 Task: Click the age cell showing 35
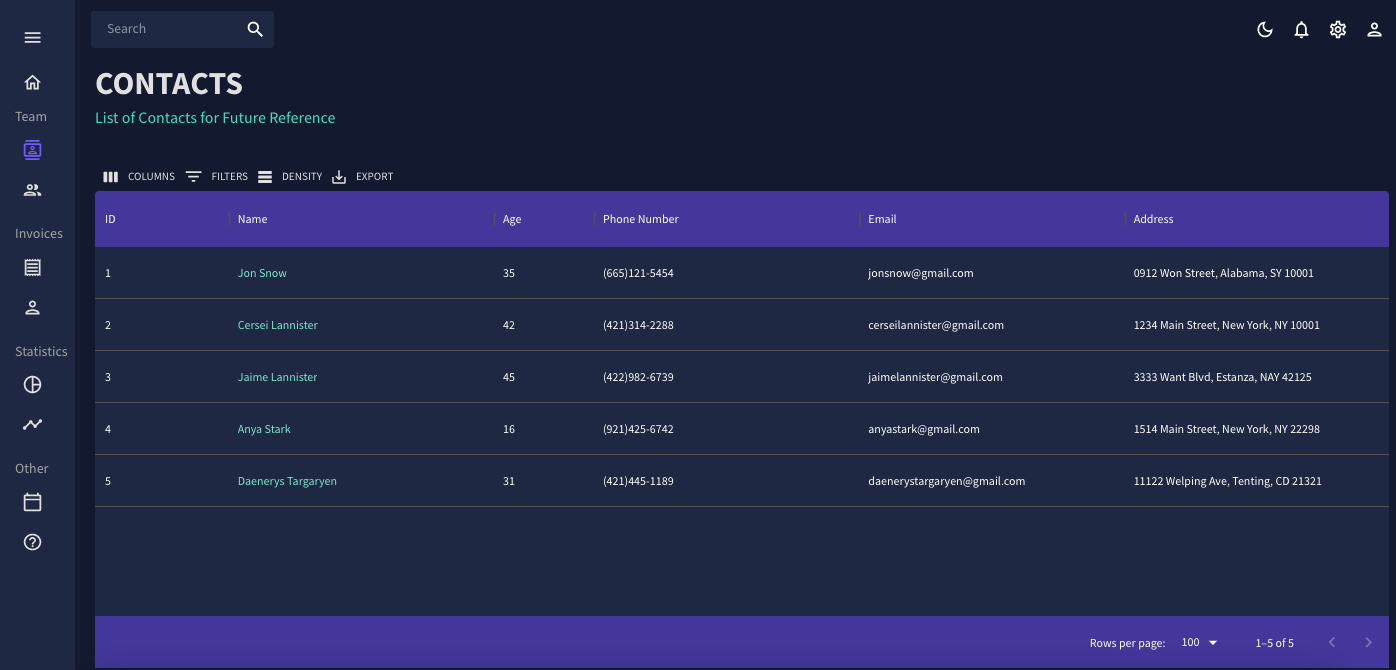point(509,273)
